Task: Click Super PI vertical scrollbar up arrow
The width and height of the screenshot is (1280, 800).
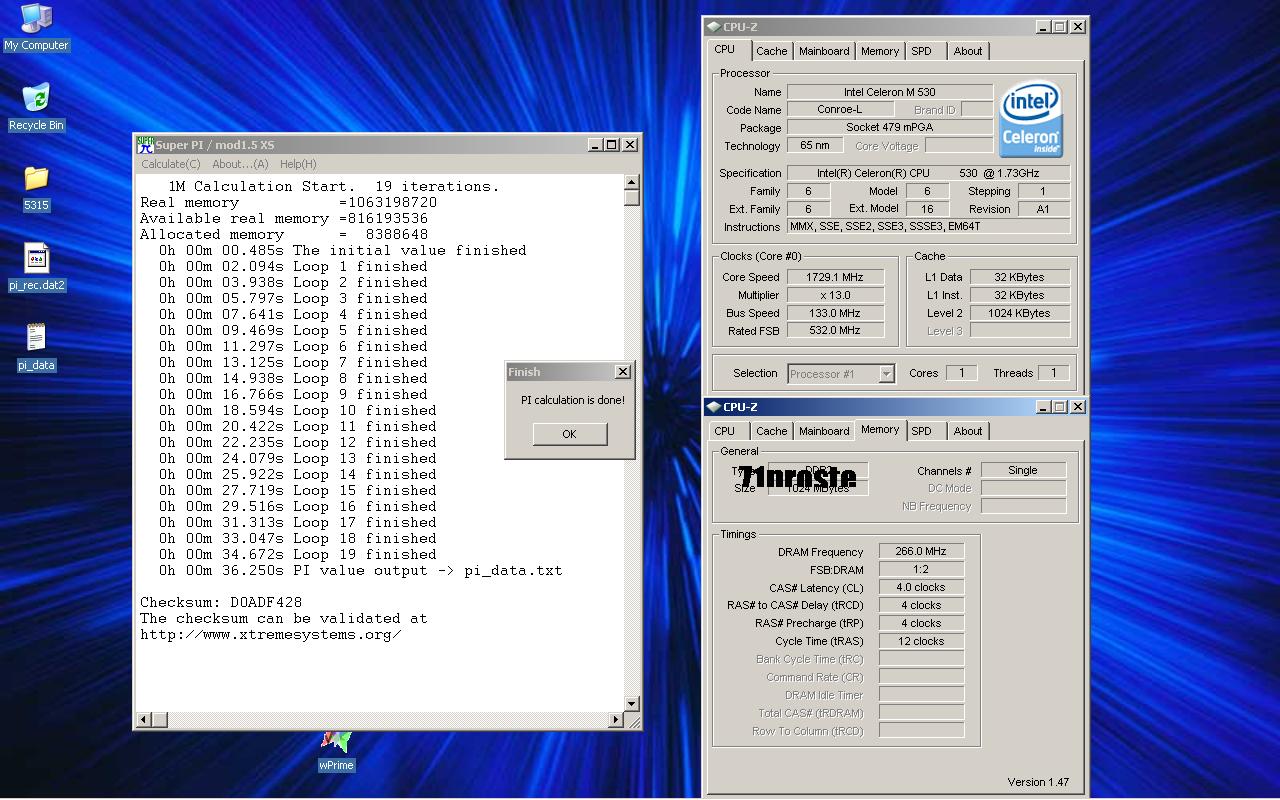Action: [x=632, y=183]
